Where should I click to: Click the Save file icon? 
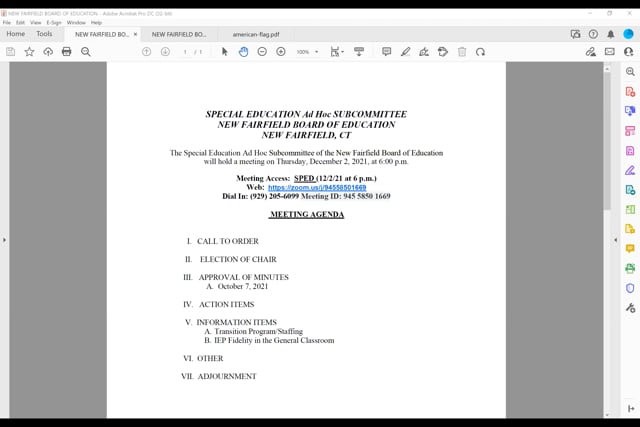pos(11,52)
